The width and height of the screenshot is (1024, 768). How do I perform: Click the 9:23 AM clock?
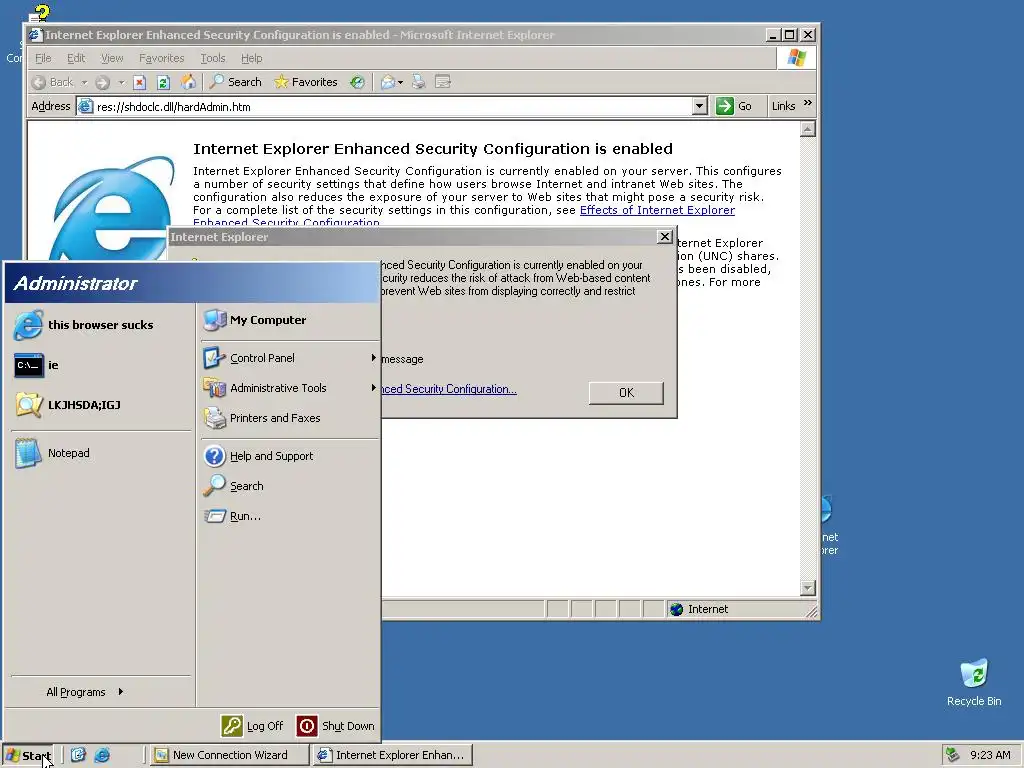pos(990,755)
